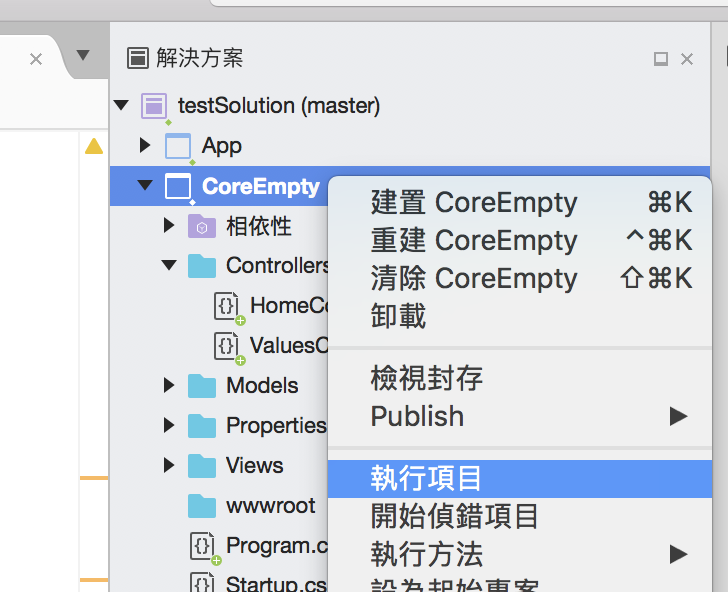The height and width of the screenshot is (592, 728).
Task: Choose 建置 CoreEmpty from context menu
Action: 520,203
